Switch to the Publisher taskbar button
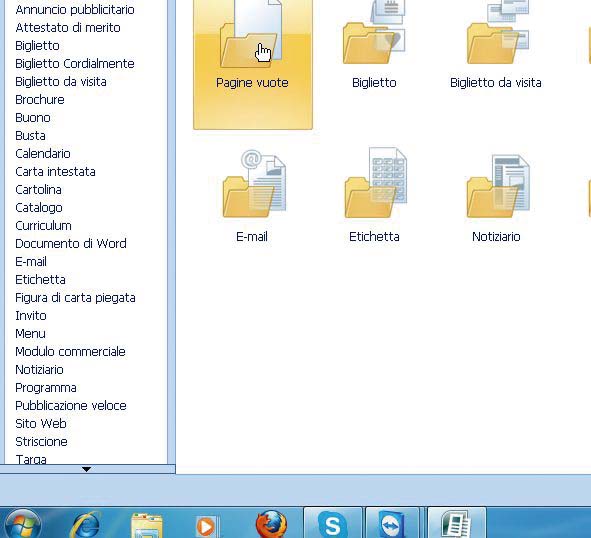This screenshot has width=591, height=538. click(x=456, y=524)
